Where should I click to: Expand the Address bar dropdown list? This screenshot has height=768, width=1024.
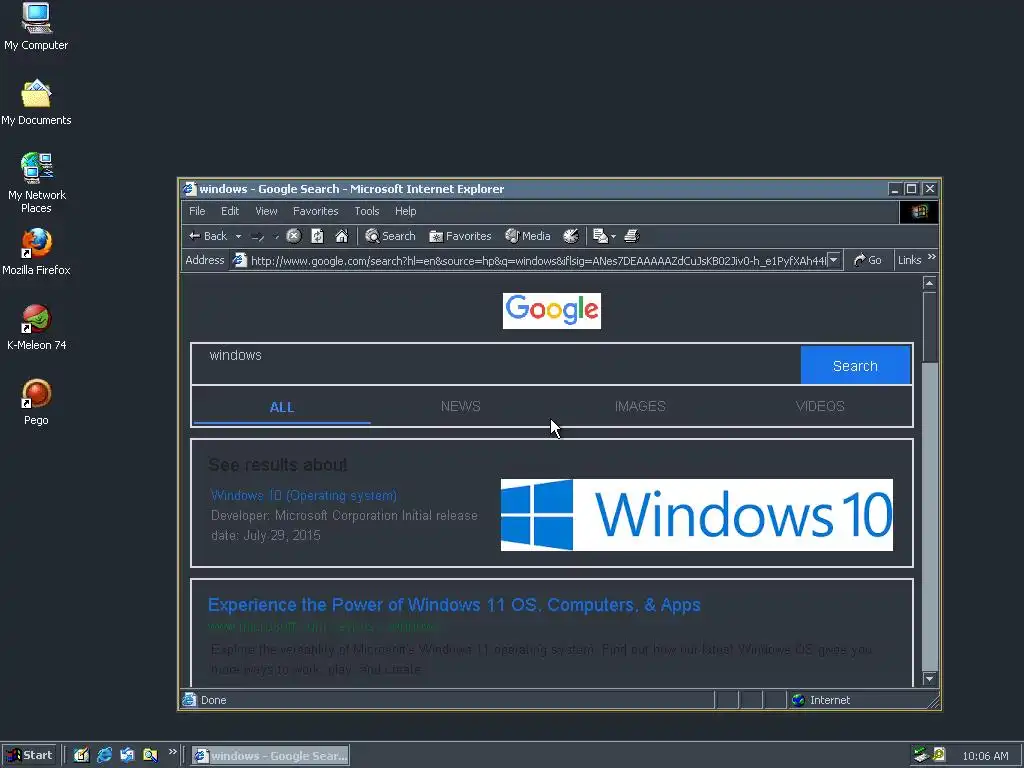point(833,260)
